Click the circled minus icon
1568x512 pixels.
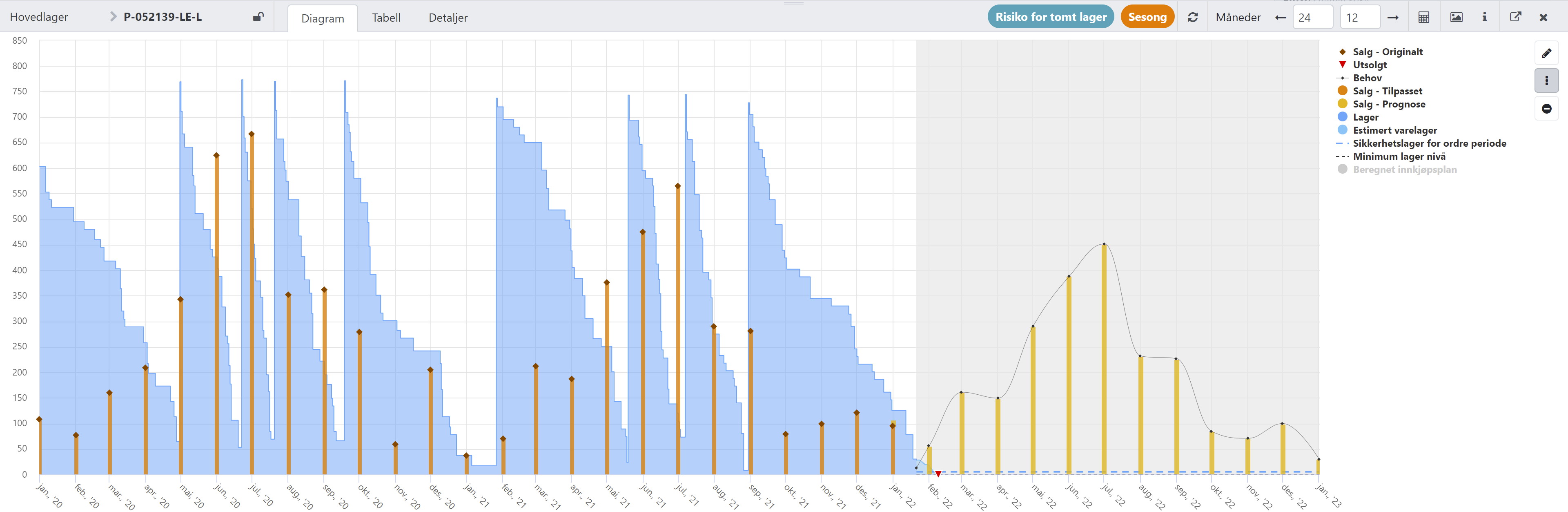(1546, 109)
